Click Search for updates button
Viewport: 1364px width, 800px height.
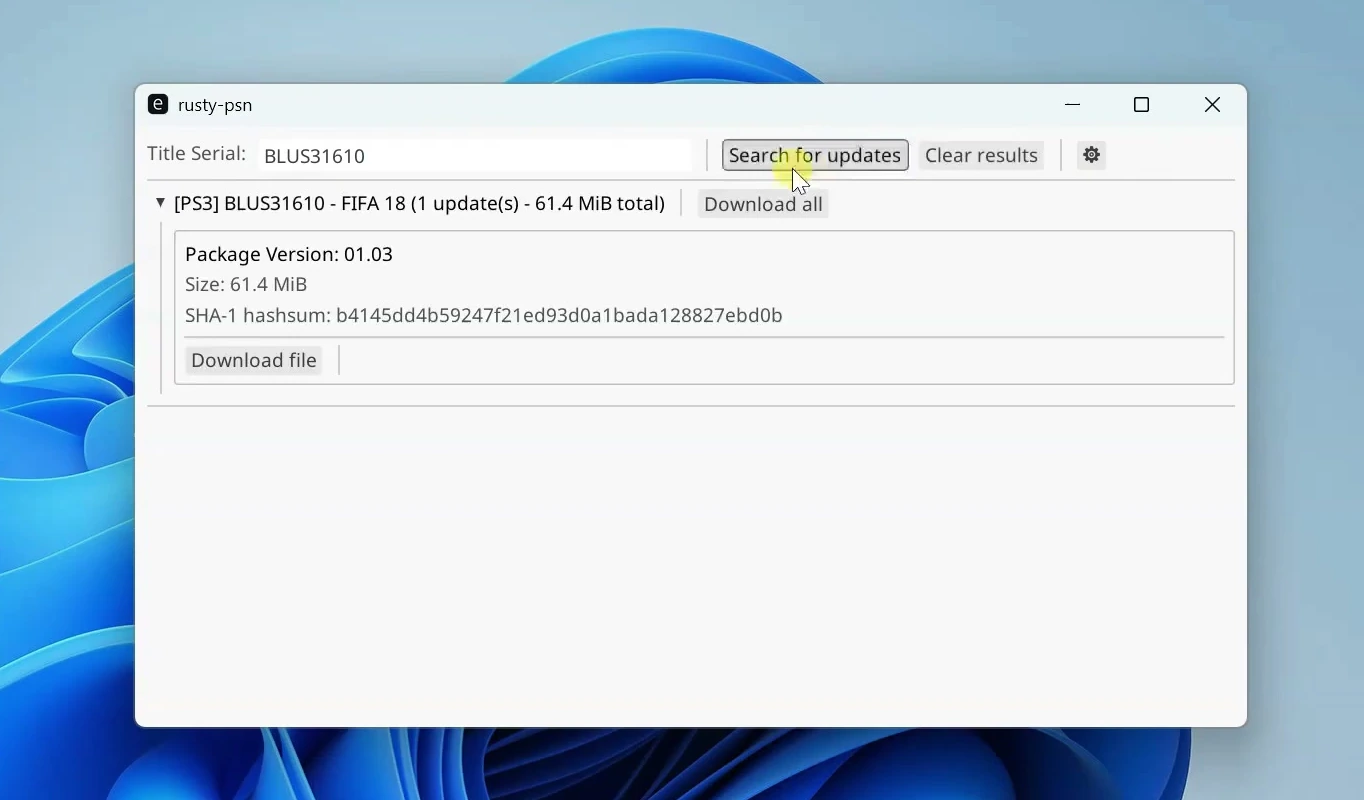click(x=815, y=155)
